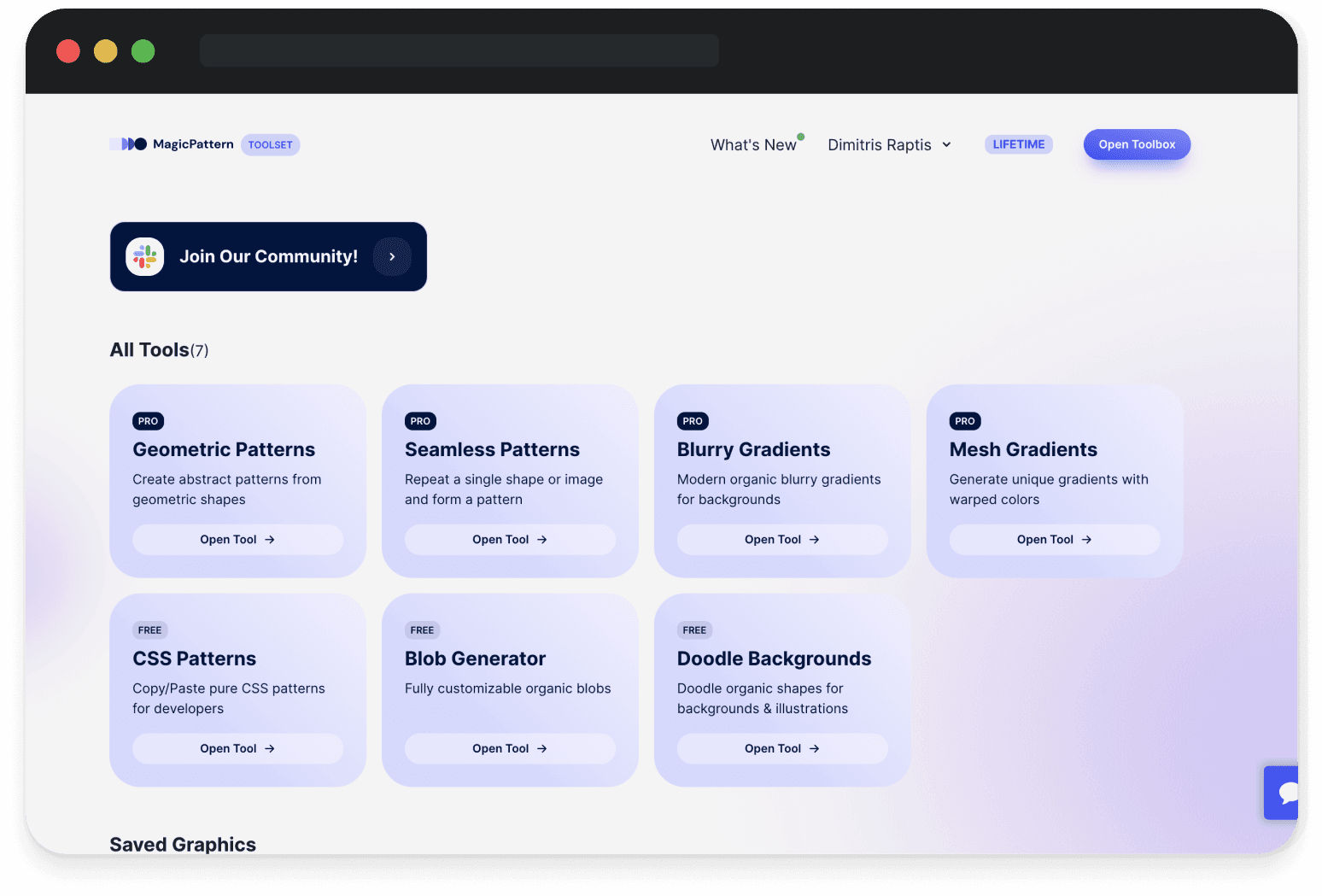Expand the Dimitris Raptis account dropdown

pos(890,145)
